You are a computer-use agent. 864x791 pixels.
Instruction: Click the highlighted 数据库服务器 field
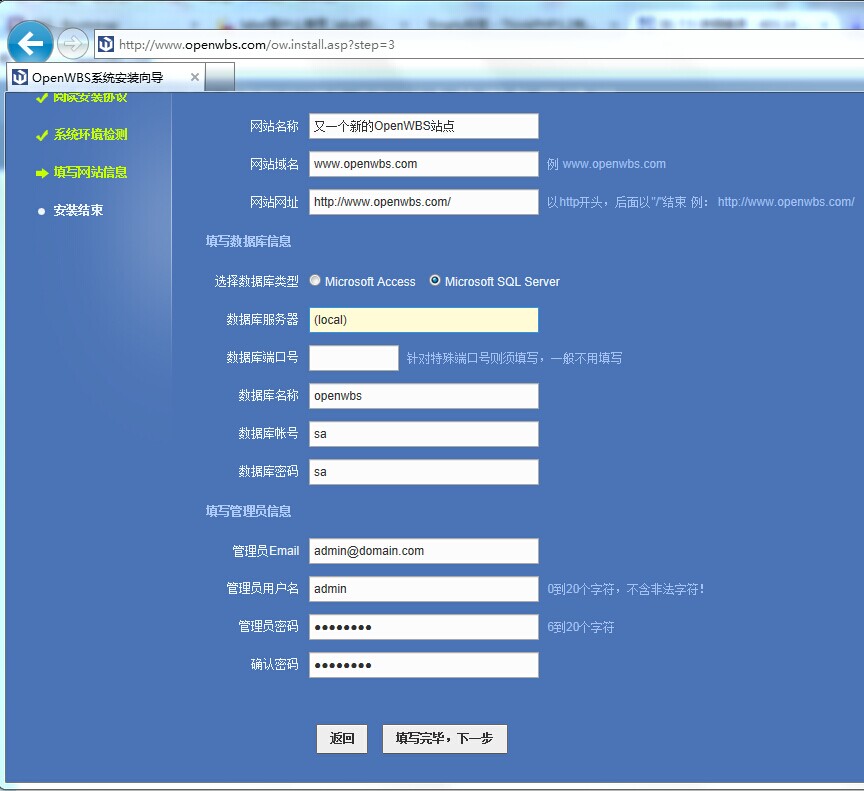click(x=423, y=319)
